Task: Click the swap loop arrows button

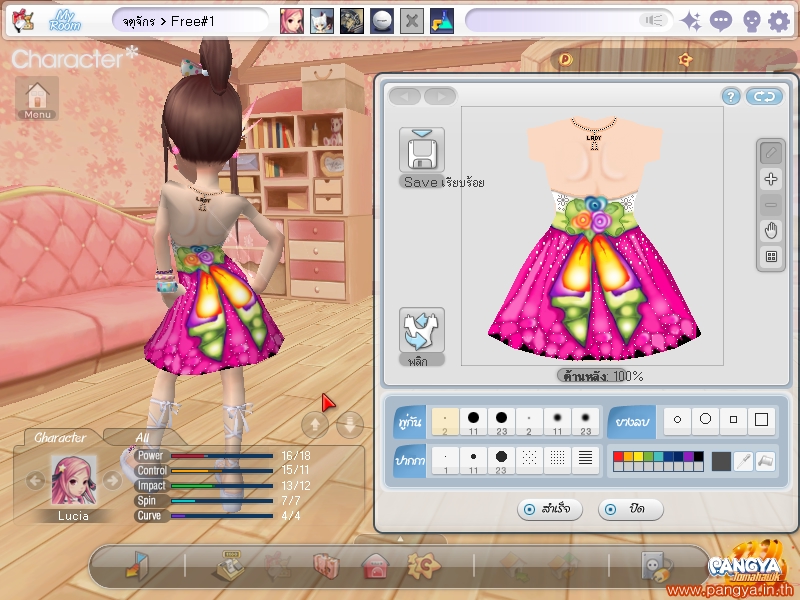Action: (x=764, y=96)
